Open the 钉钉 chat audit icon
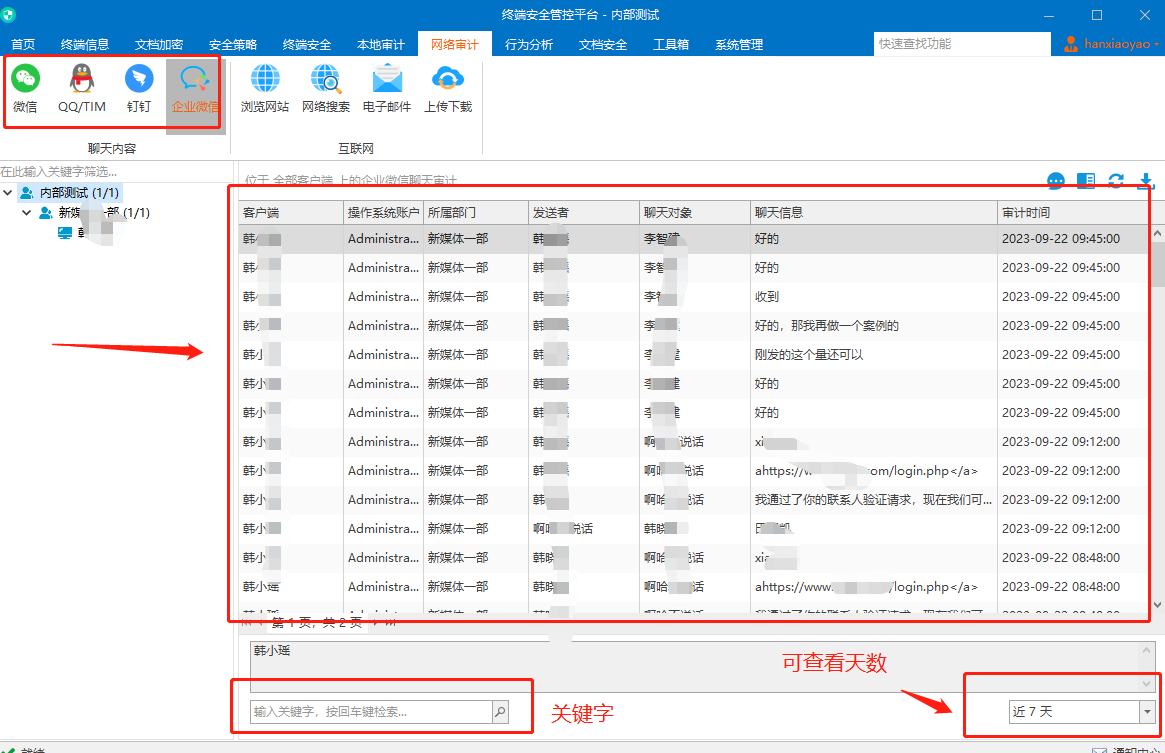 point(139,89)
